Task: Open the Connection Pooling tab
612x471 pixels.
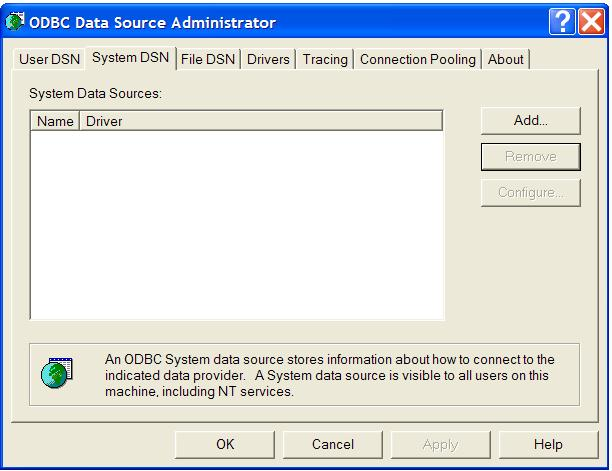Action: click(x=418, y=60)
